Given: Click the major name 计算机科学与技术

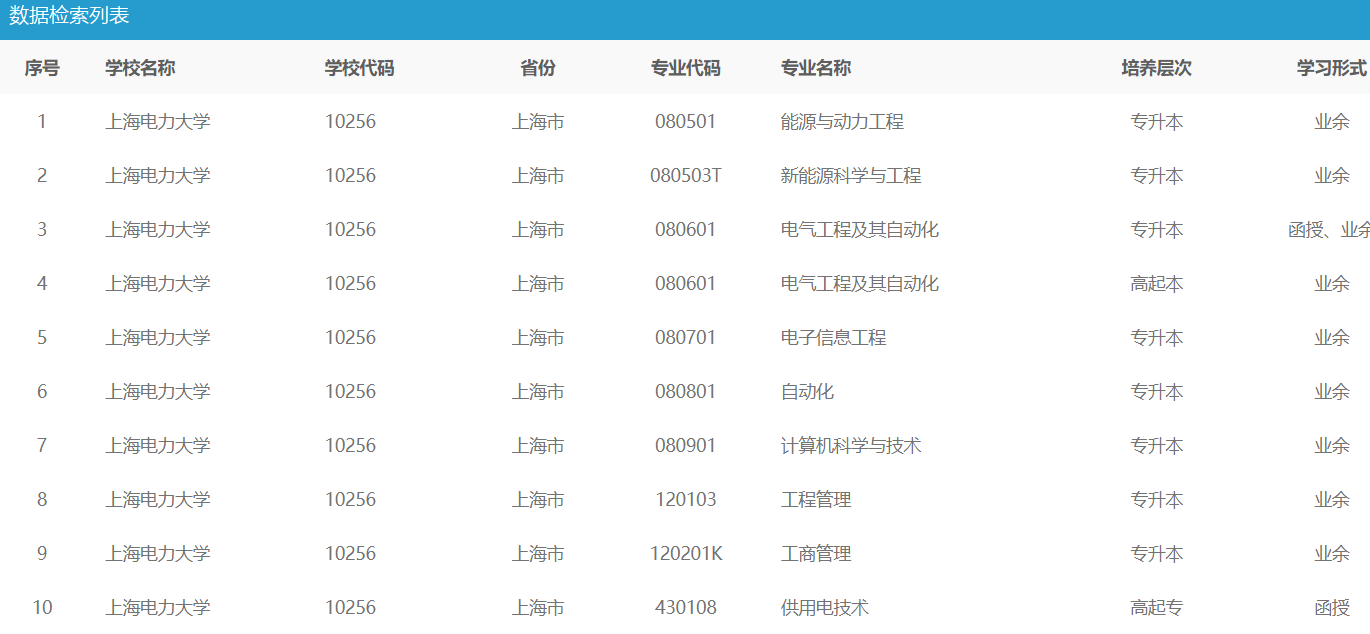Looking at the screenshot, I should tap(851, 446).
